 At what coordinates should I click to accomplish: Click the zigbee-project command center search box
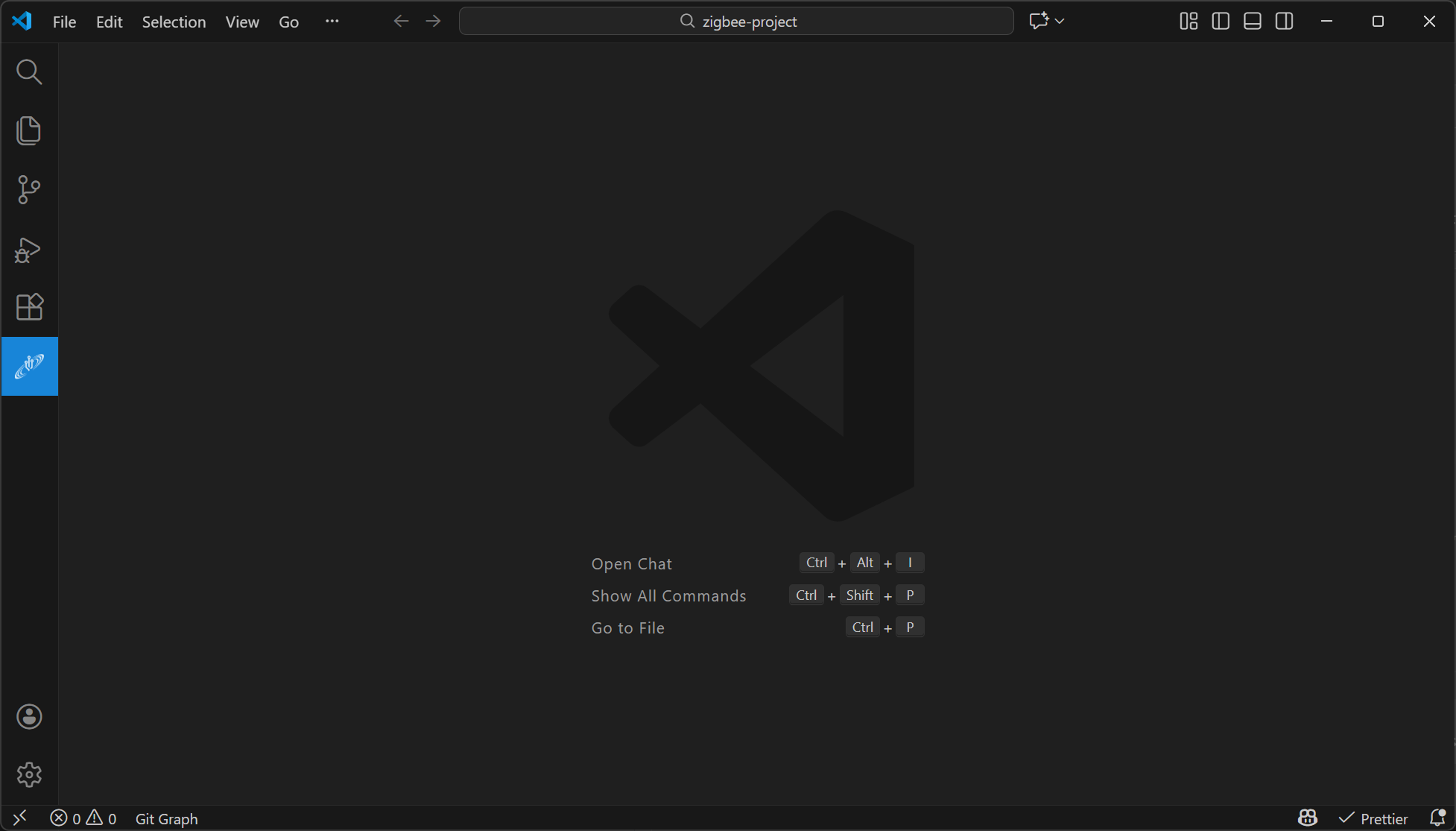coord(736,21)
